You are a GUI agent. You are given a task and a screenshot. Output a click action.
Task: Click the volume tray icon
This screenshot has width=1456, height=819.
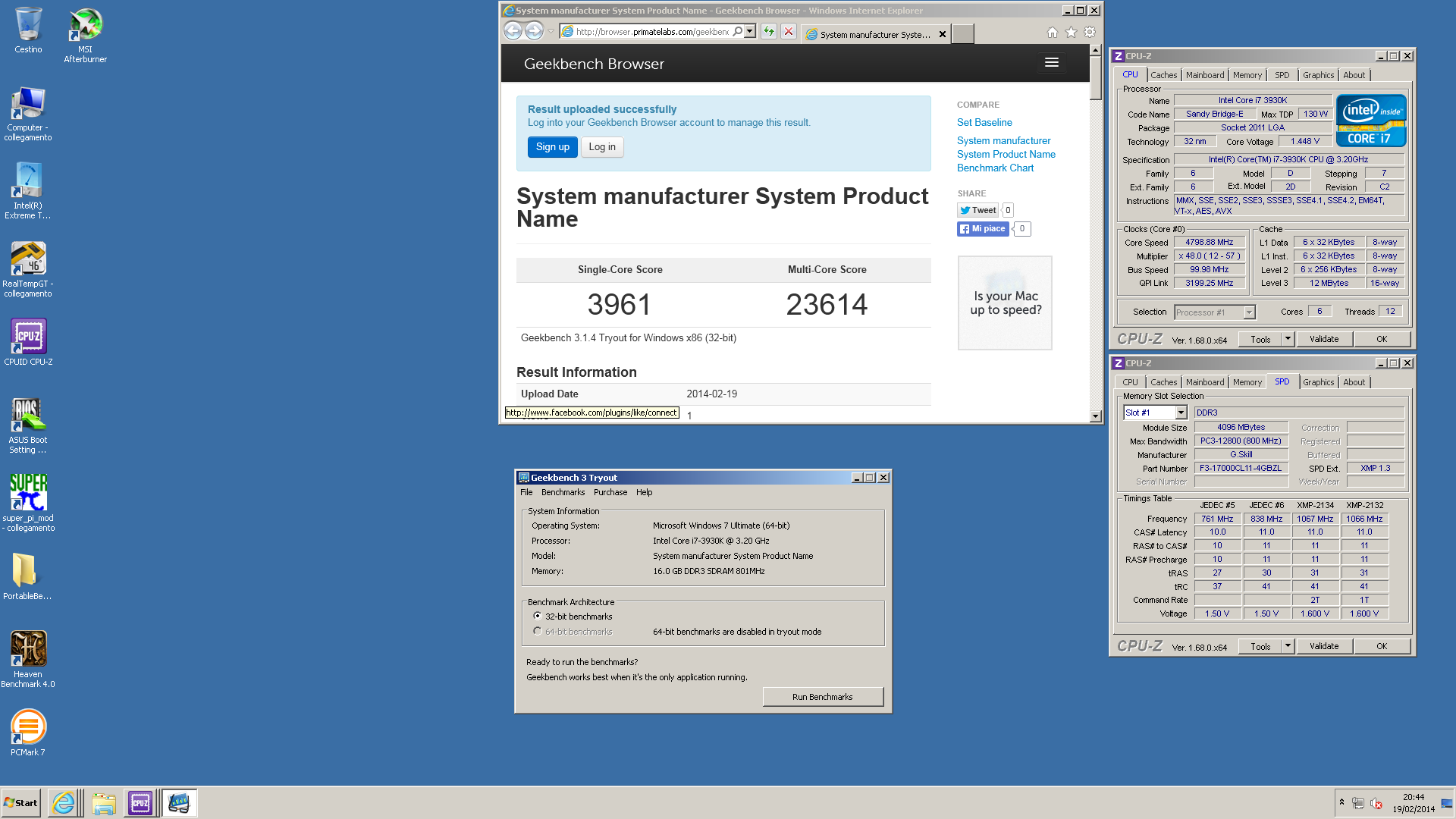(1377, 803)
